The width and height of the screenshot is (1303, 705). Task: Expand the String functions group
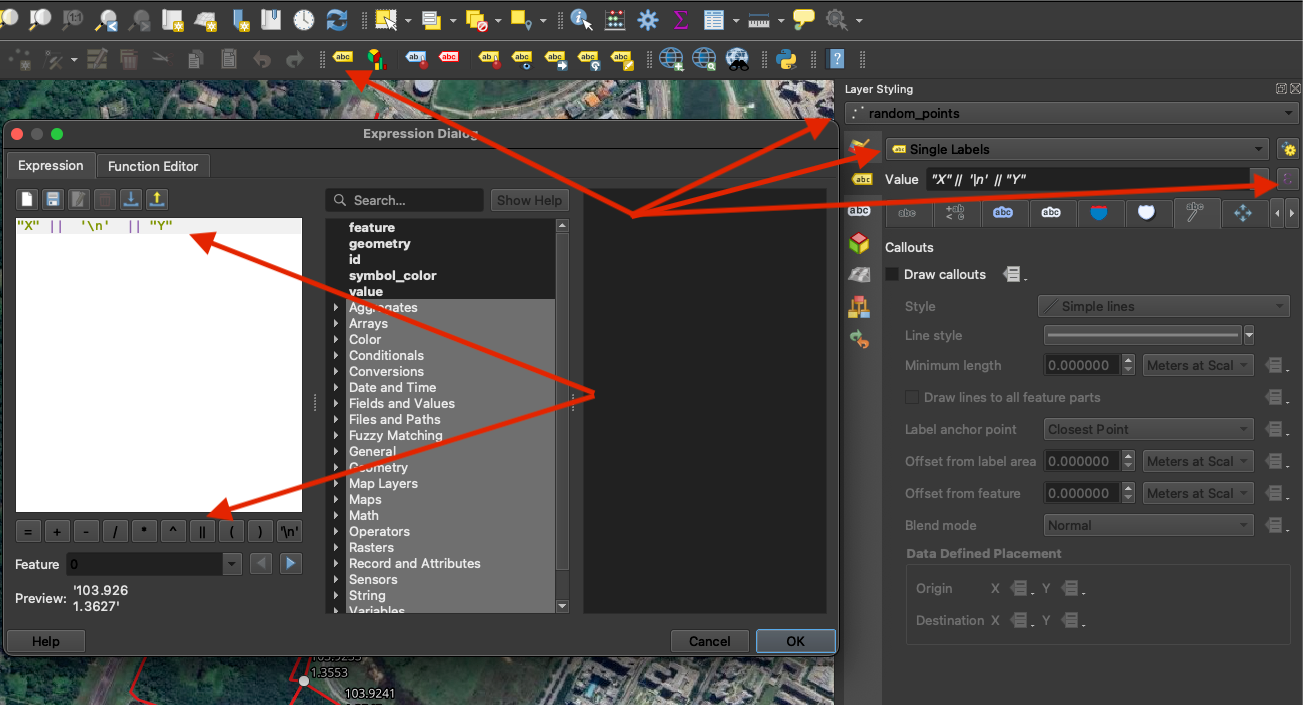point(336,596)
